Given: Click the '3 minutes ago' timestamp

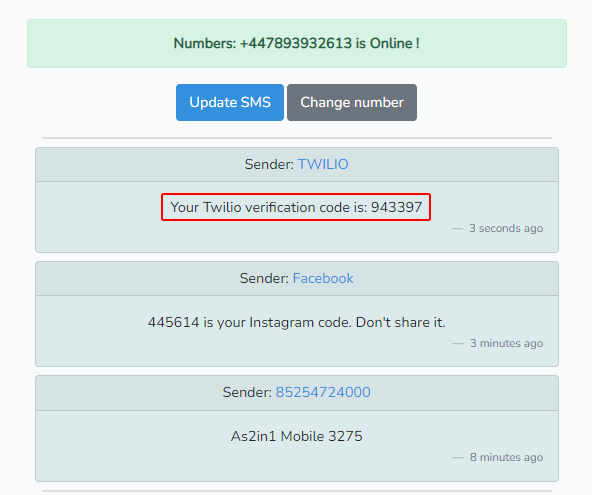Looking at the screenshot, I should point(506,343).
